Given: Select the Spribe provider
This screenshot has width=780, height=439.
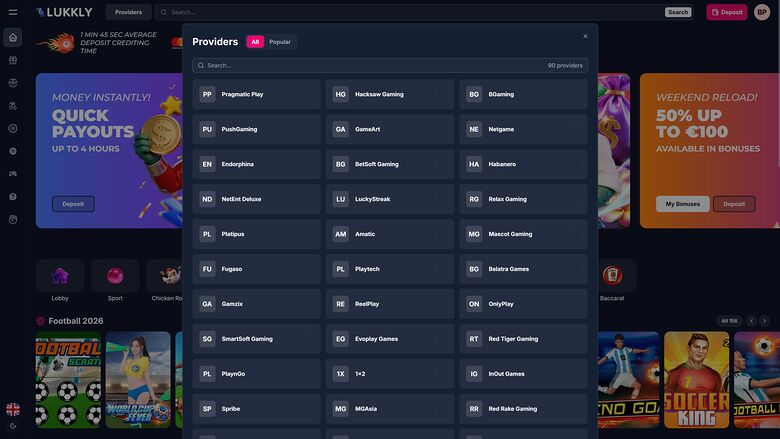Looking at the screenshot, I should (257, 409).
